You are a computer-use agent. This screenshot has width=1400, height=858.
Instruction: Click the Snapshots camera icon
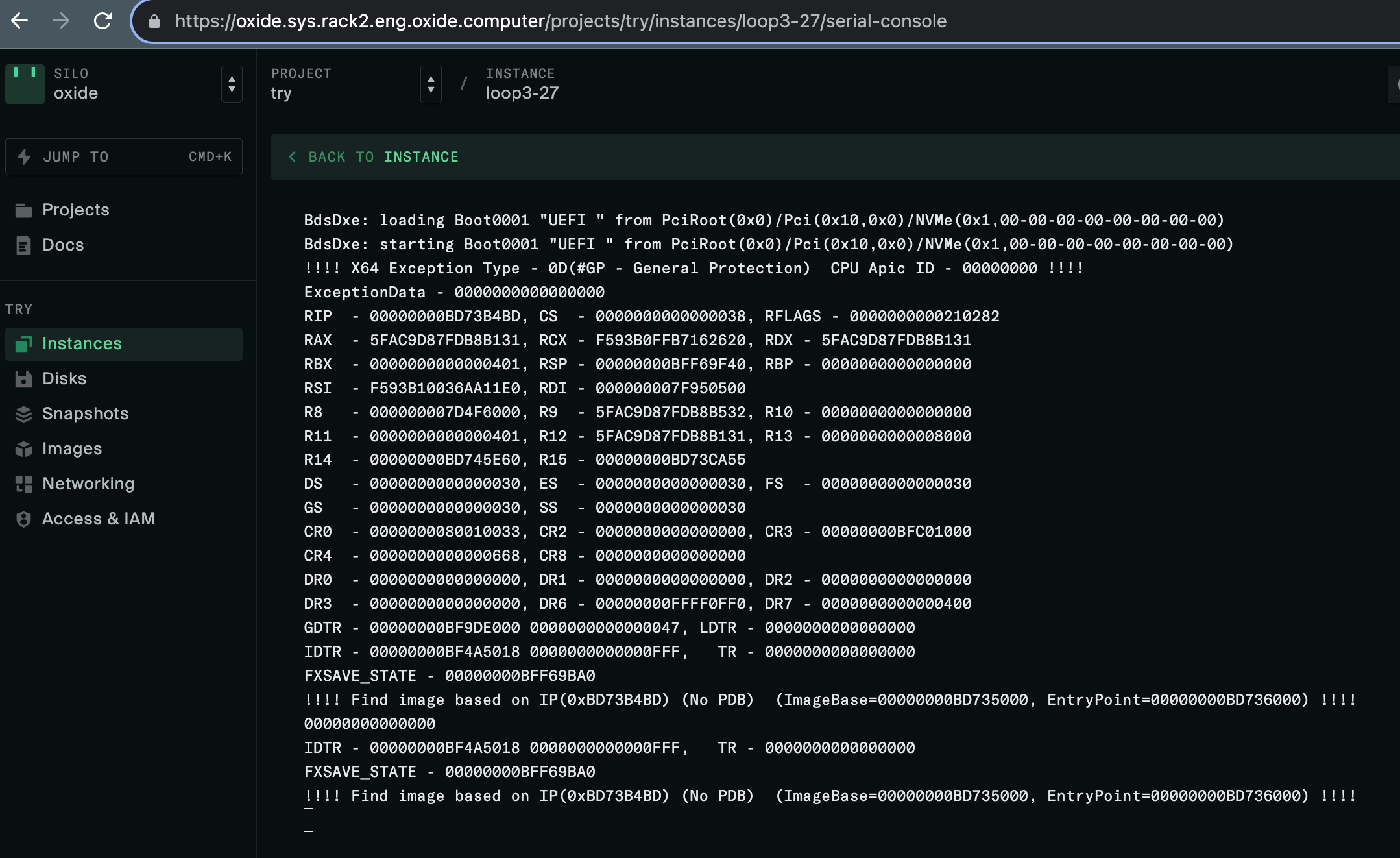23,413
